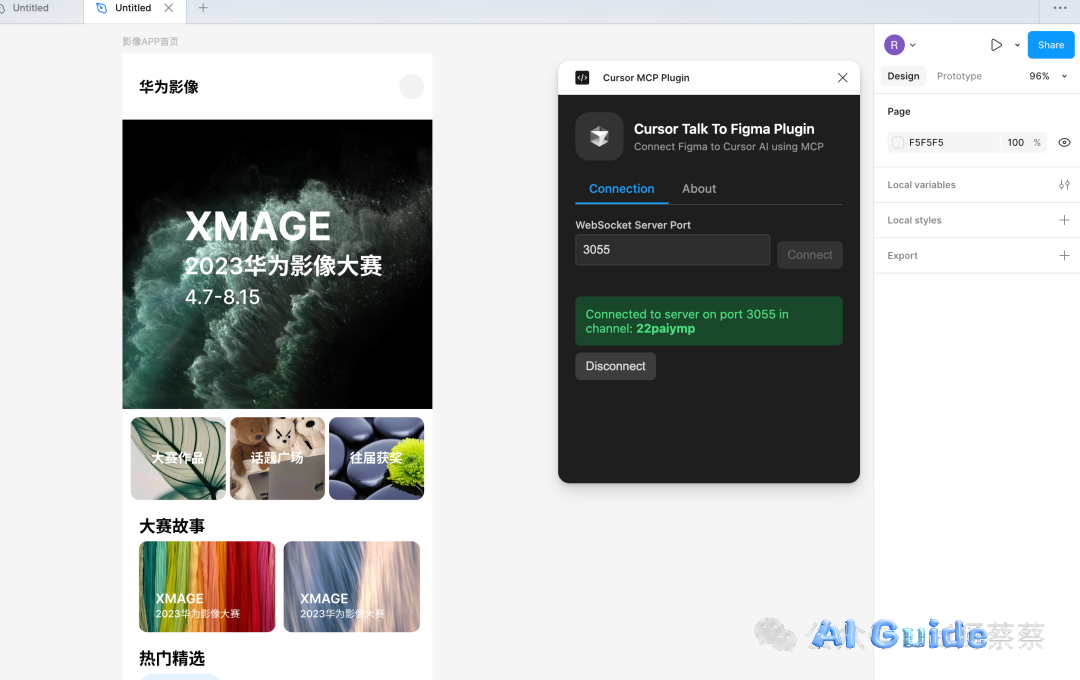
Task: Select the XMAGE hero banner image
Action: pos(278,264)
